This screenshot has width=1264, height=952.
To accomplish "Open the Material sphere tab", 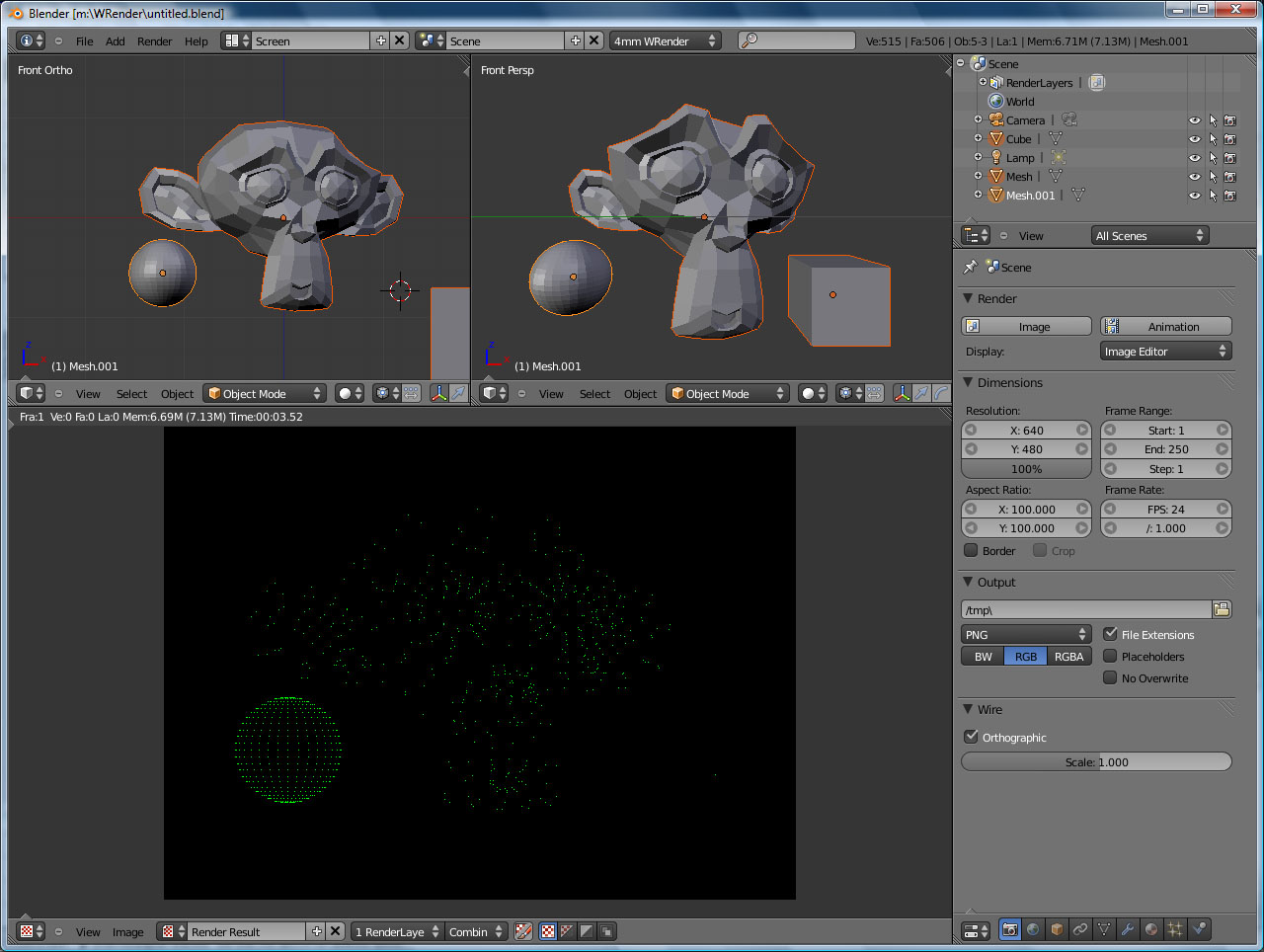I will (1151, 929).
